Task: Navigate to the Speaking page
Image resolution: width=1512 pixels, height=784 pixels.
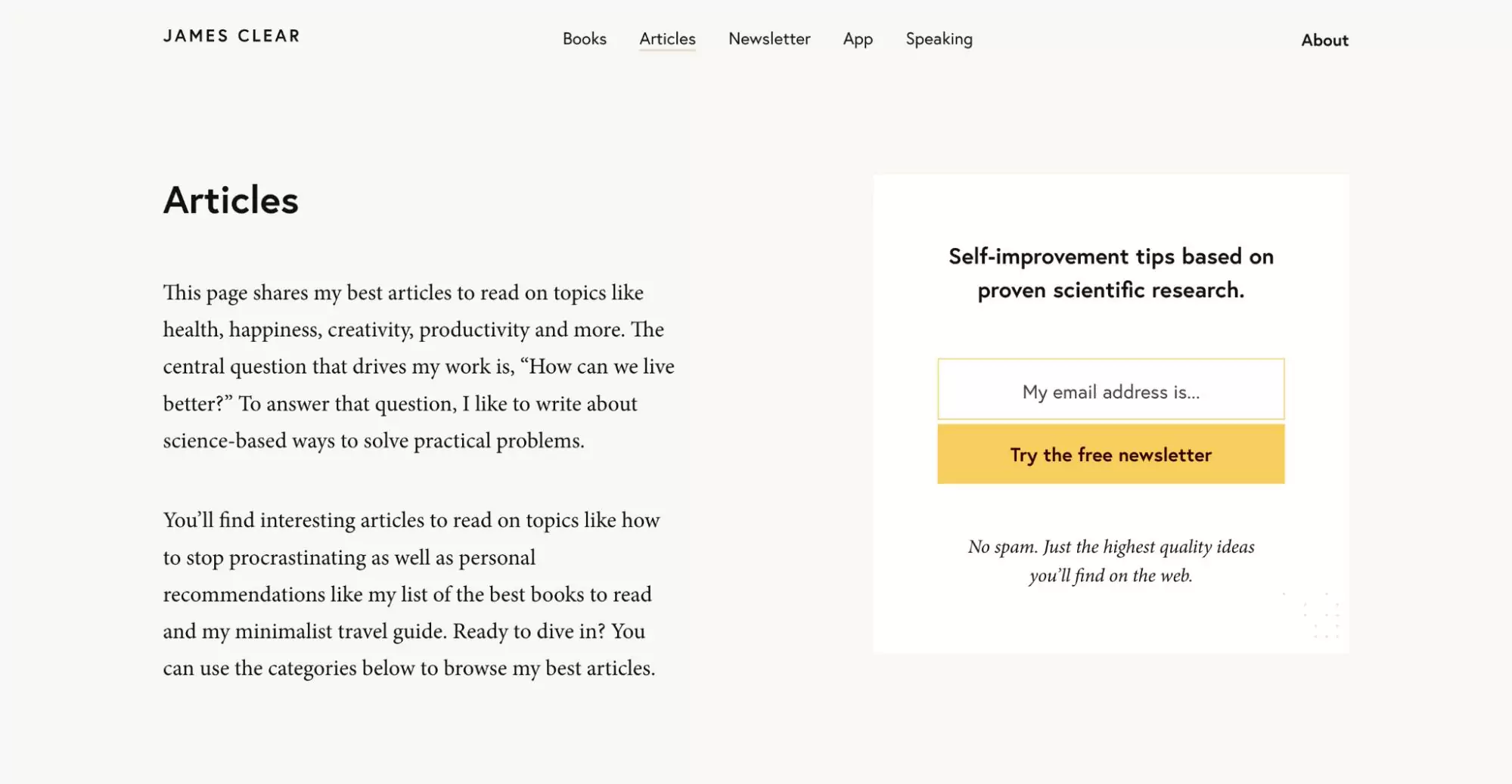Action: [939, 39]
